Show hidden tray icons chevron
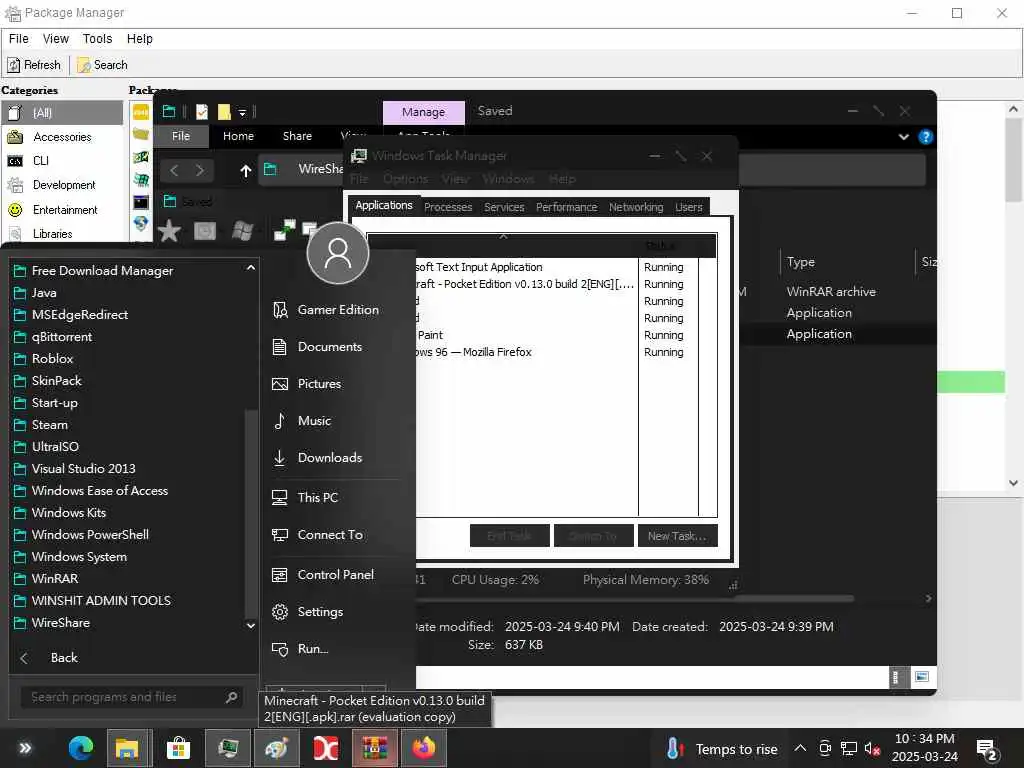This screenshot has height=768, width=1024. tap(800, 748)
